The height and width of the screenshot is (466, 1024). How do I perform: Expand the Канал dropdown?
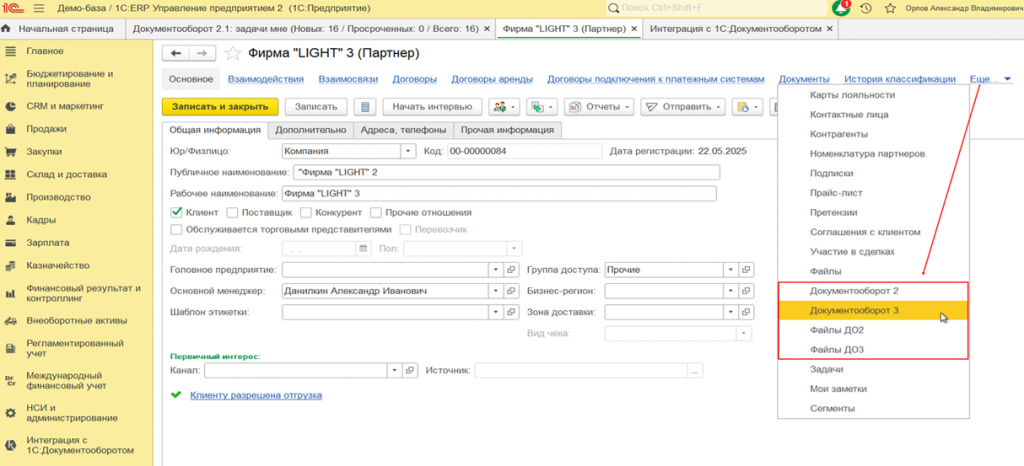[x=394, y=370]
